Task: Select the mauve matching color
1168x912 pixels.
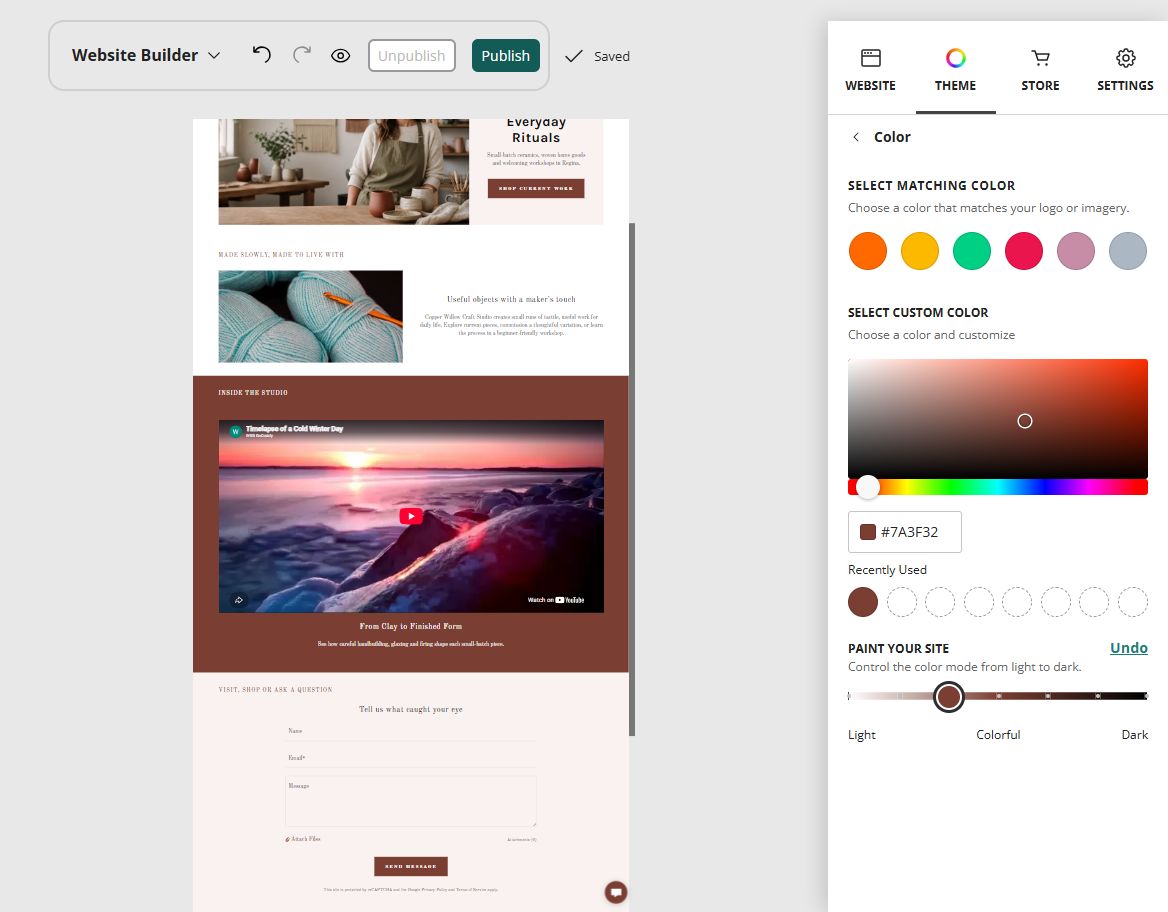Action: (1076, 250)
